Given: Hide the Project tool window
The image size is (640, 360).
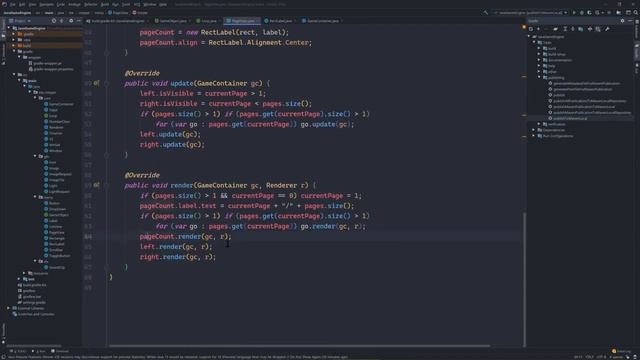Looking at the screenshot, I should pos(79,21).
